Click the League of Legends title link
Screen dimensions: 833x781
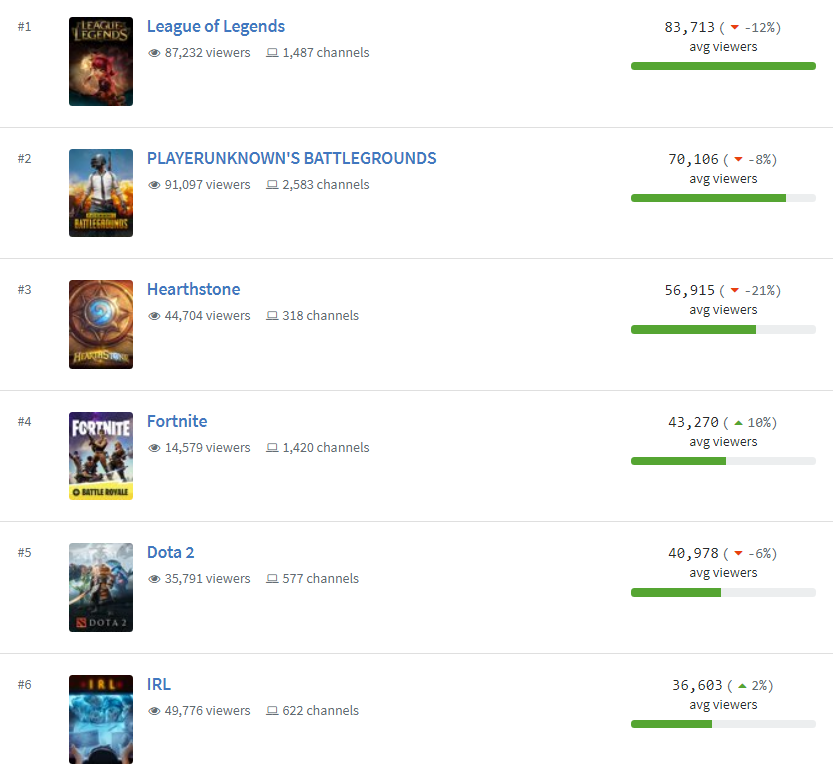click(x=215, y=26)
